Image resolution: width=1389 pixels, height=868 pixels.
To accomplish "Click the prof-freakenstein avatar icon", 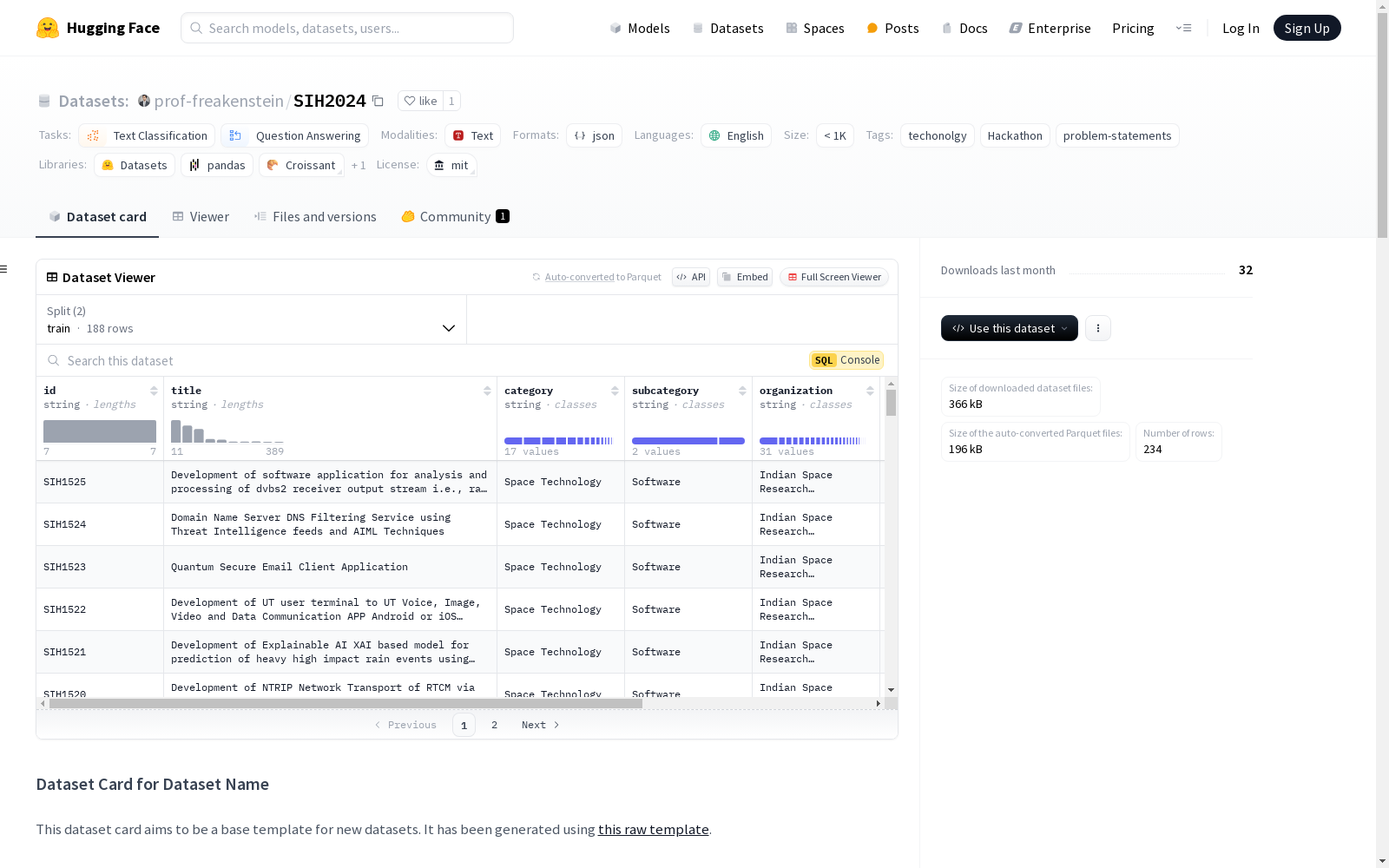I will (144, 101).
